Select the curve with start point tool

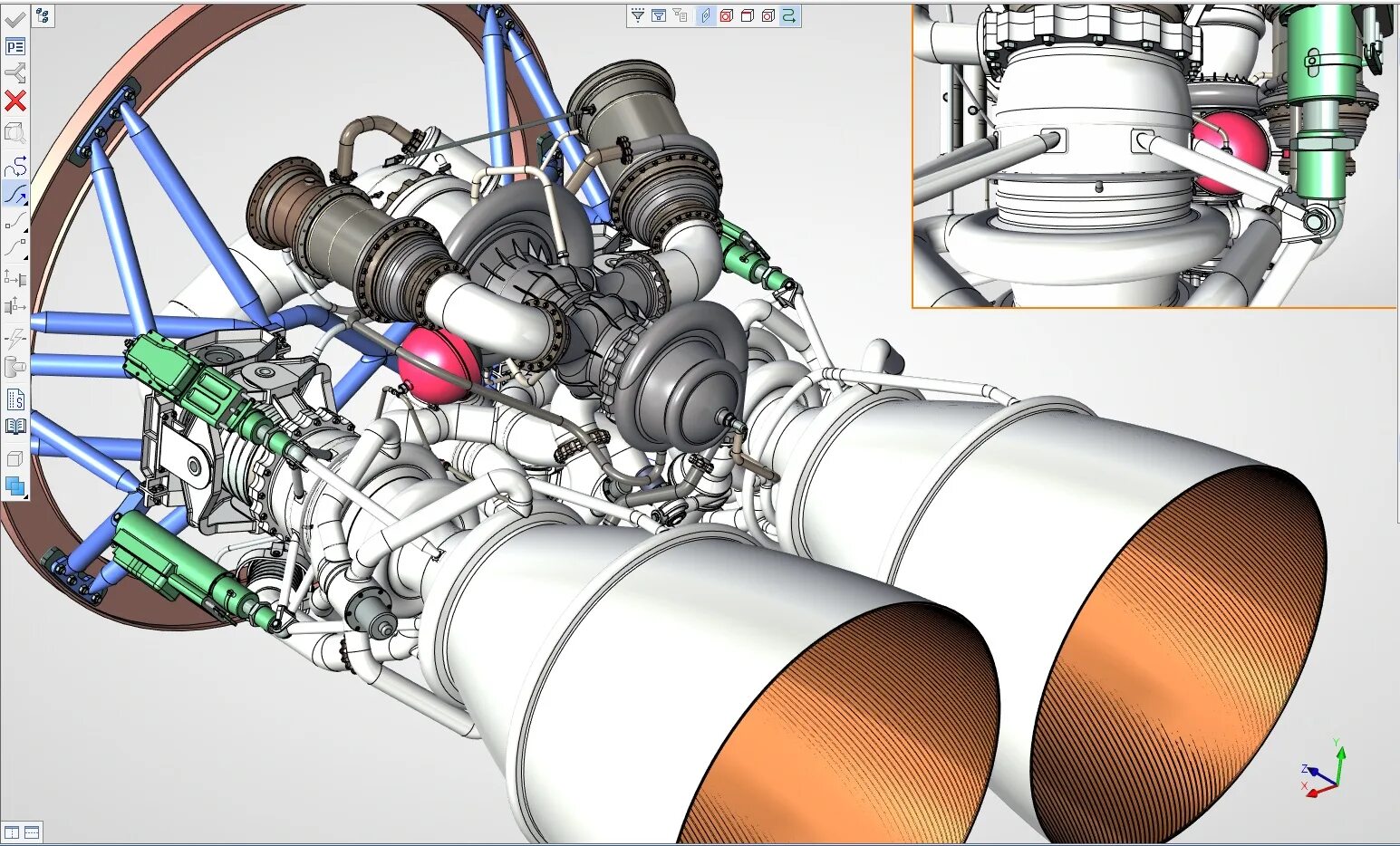click(15, 220)
